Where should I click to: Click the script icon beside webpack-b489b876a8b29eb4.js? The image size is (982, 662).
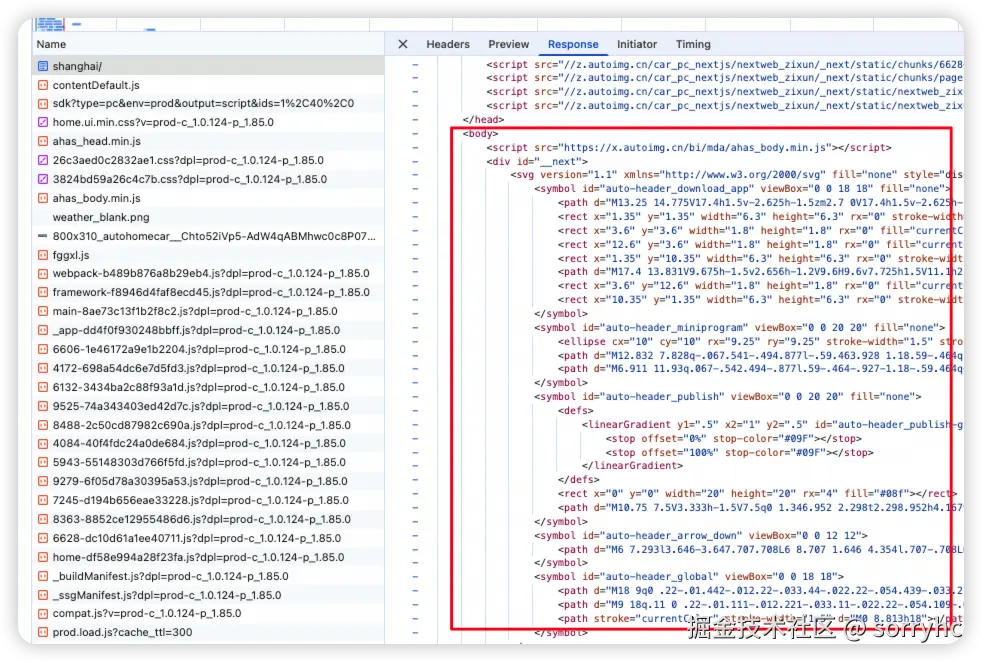43,274
